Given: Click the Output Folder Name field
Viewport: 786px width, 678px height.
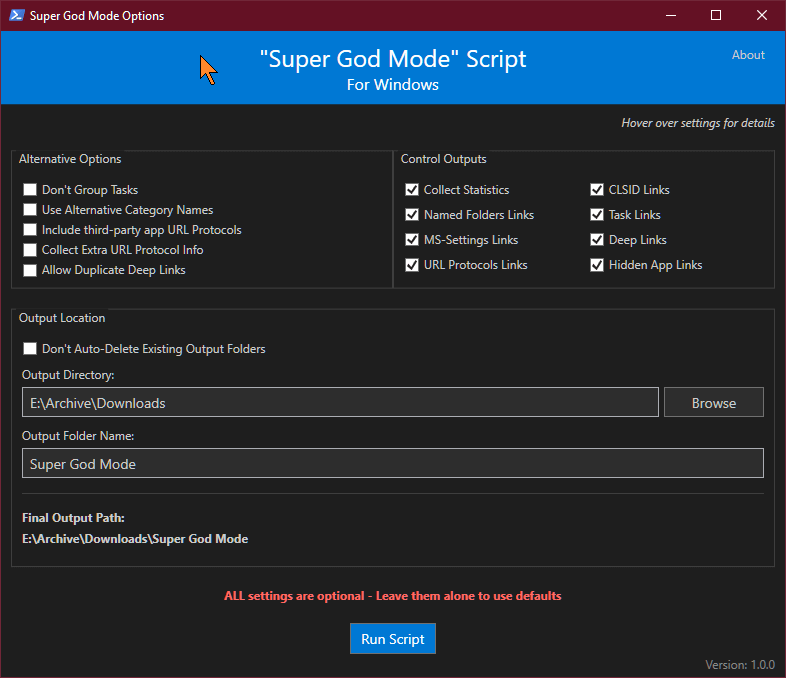Looking at the screenshot, I should point(393,463).
